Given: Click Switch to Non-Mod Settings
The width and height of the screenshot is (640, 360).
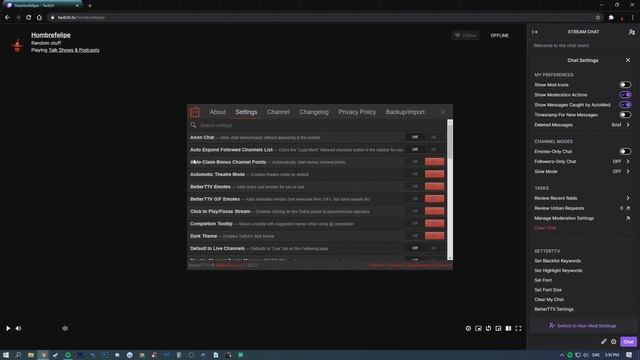Looking at the screenshot, I should pyautogui.click(x=582, y=326).
